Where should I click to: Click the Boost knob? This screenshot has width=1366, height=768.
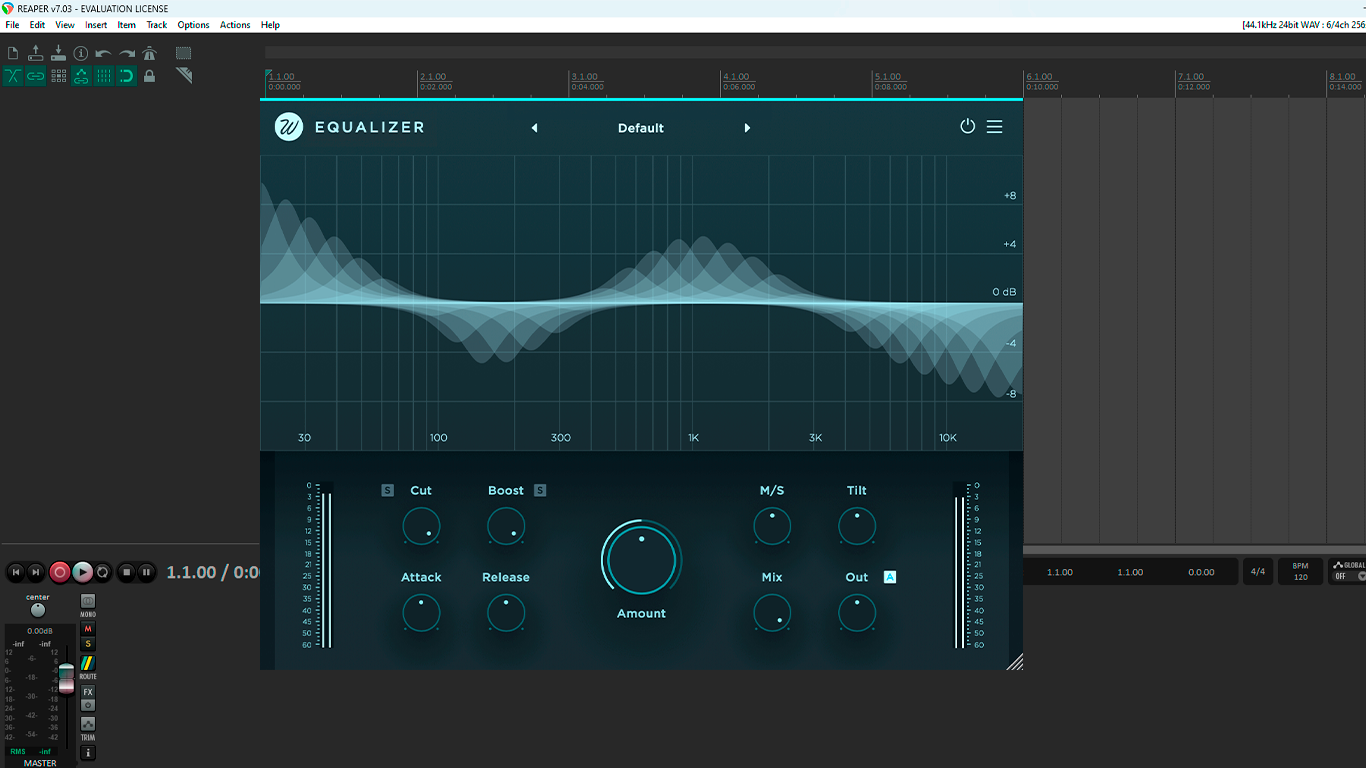point(506,526)
